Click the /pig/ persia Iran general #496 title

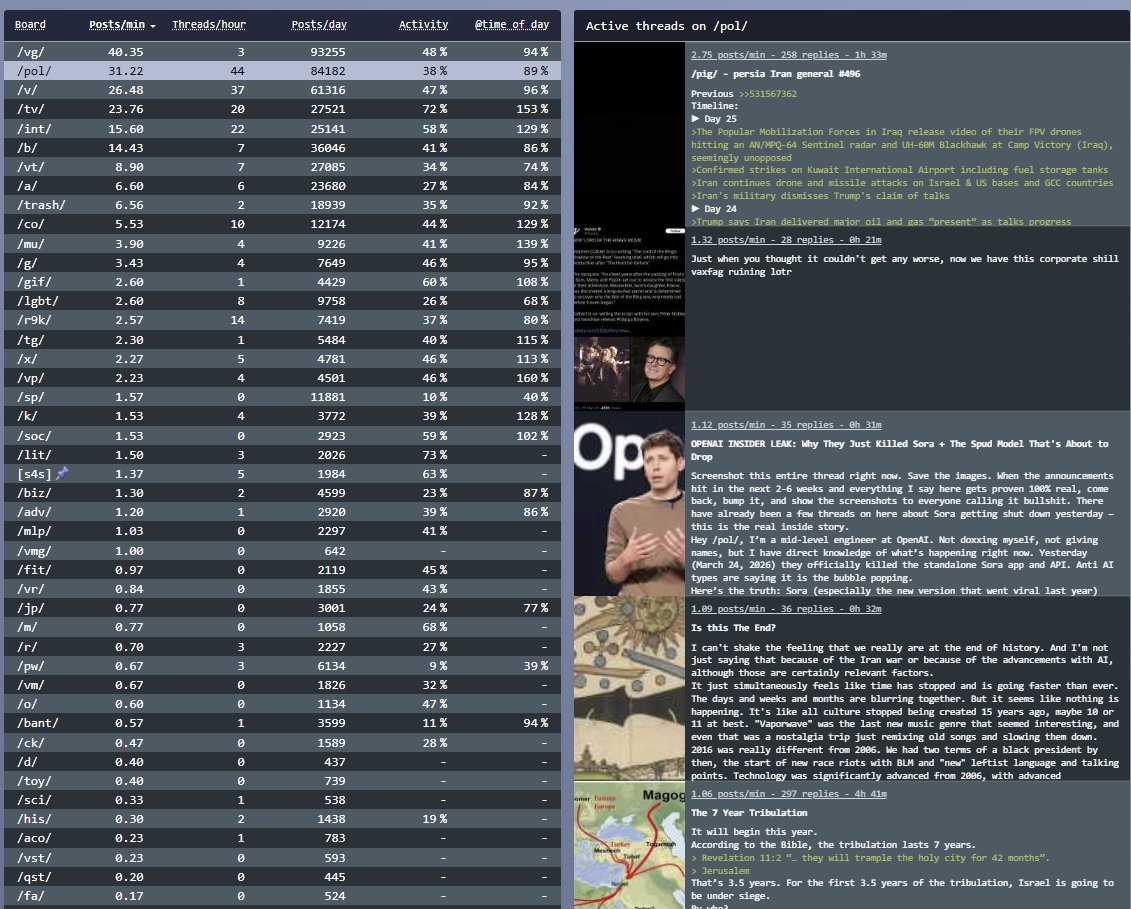(775, 74)
